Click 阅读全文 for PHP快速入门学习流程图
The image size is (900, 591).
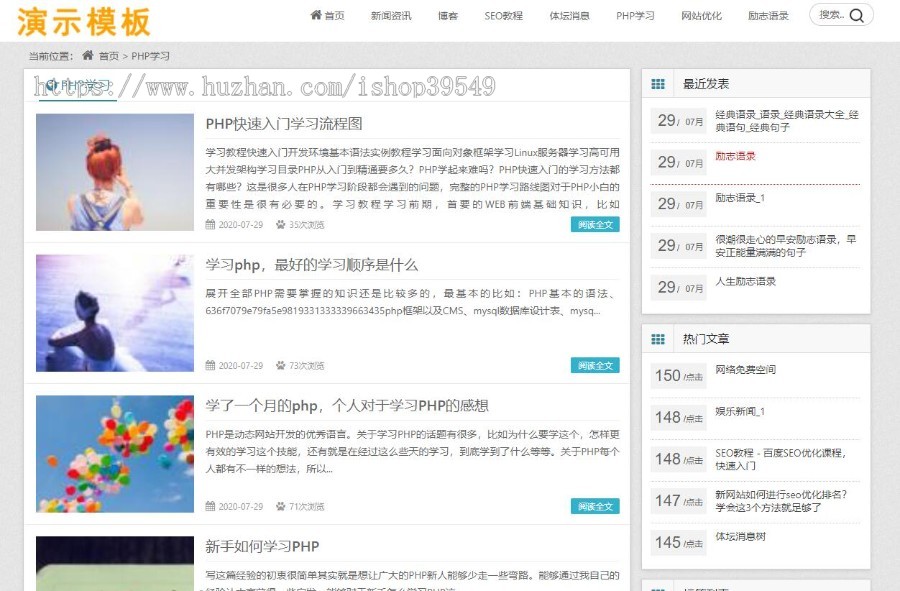pos(595,224)
